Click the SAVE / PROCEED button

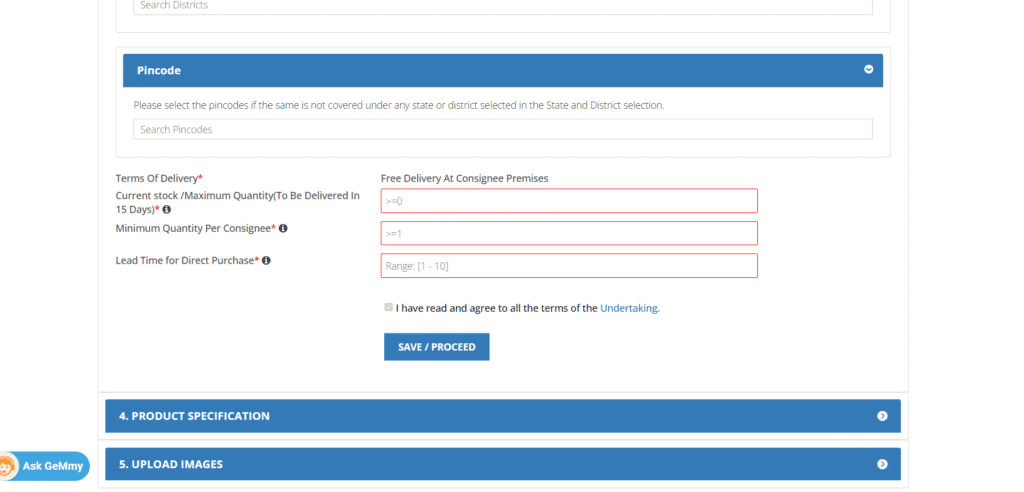pyautogui.click(x=436, y=347)
